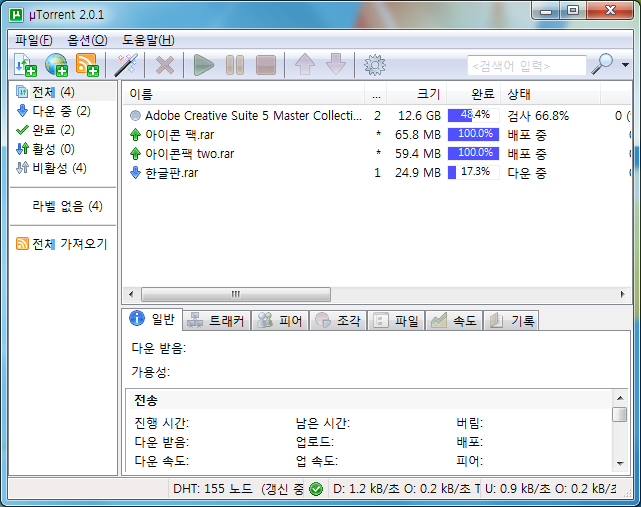The image size is (641, 507).
Task: Open the 파일(F) menu
Action: [x=34, y=40]
